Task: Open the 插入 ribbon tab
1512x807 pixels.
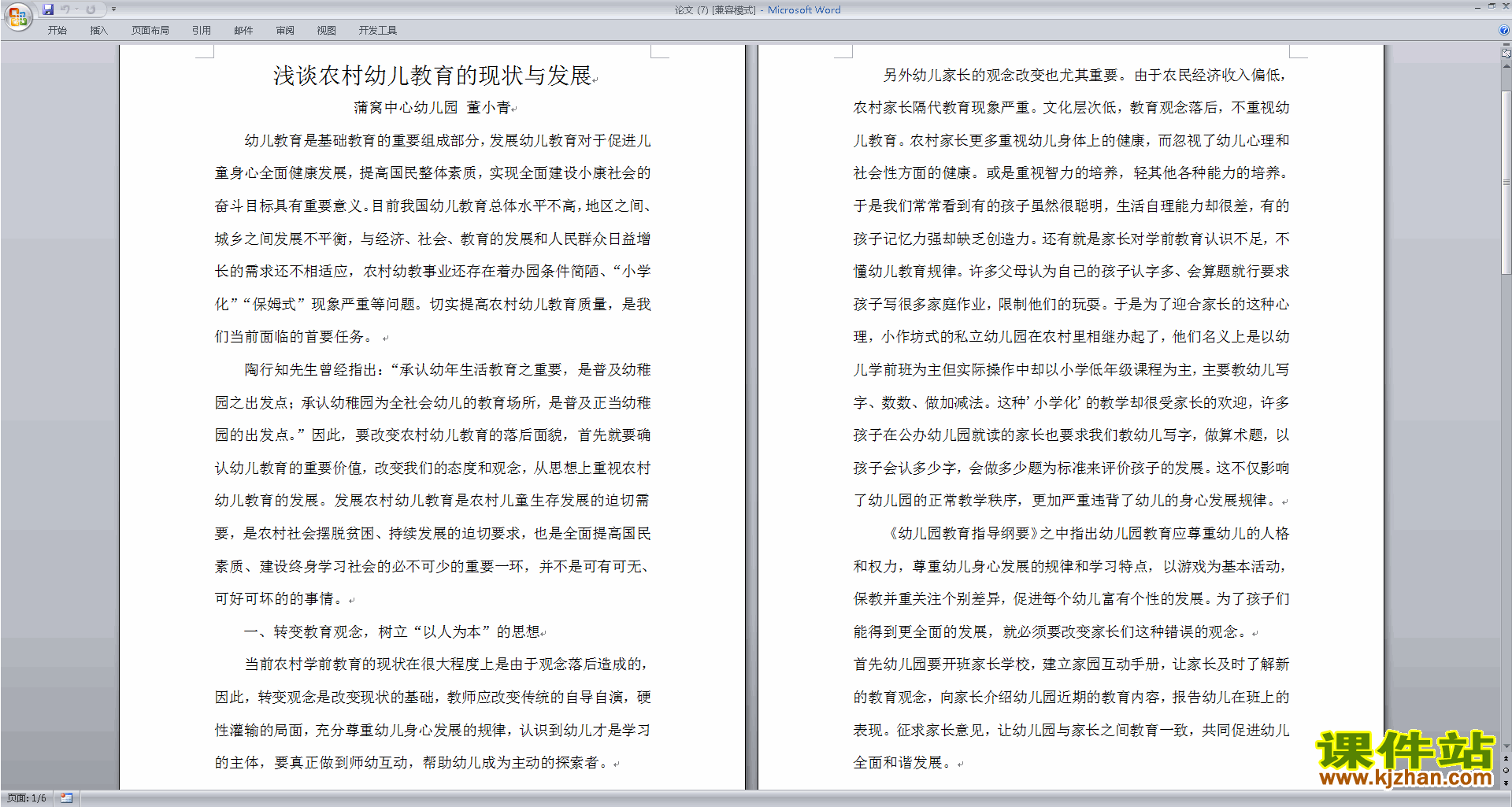Action: 98,30
